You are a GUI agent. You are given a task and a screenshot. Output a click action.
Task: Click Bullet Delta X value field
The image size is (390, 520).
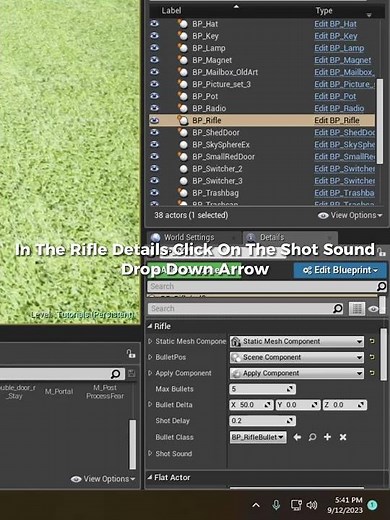(251, 405)
